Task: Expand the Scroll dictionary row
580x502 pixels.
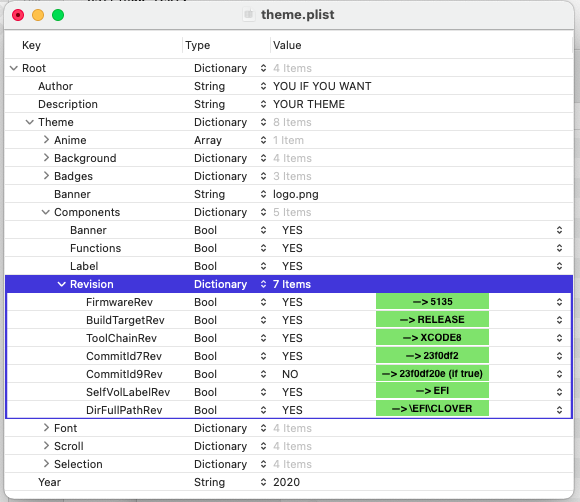Action: pyautogui.click(x=46, y=446)
